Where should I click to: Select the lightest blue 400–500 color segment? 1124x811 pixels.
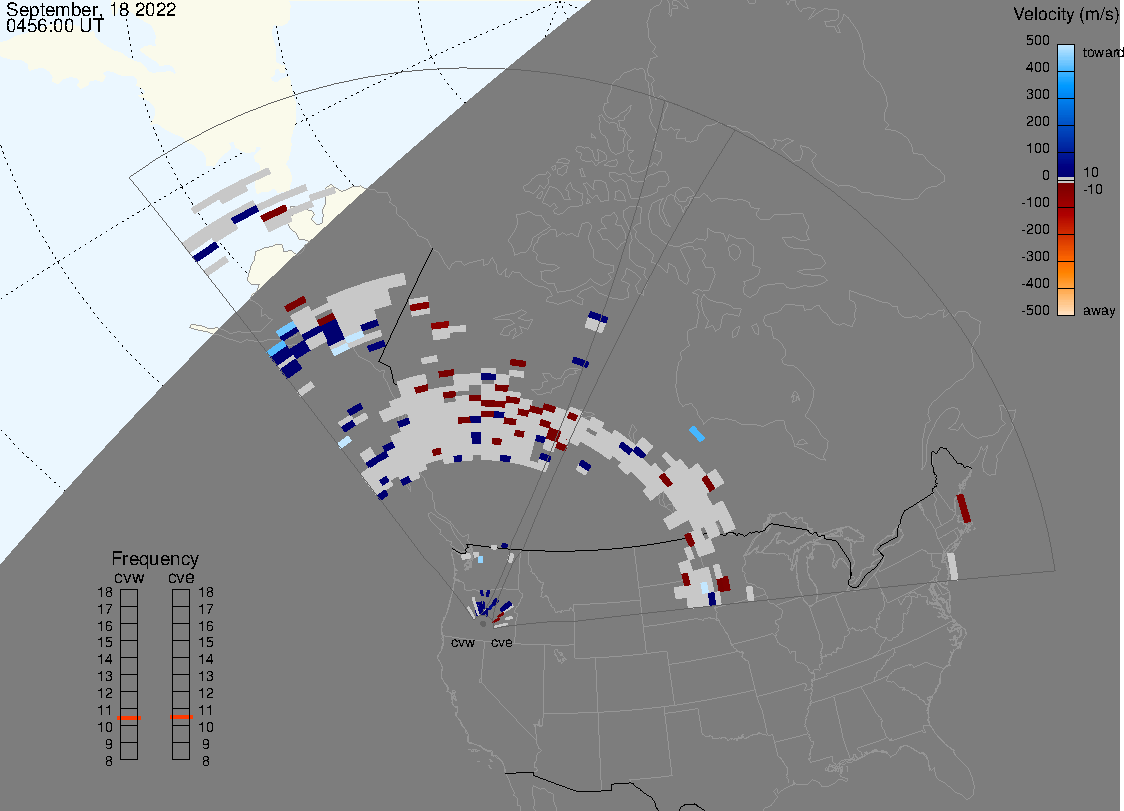tap(1066, 58)
